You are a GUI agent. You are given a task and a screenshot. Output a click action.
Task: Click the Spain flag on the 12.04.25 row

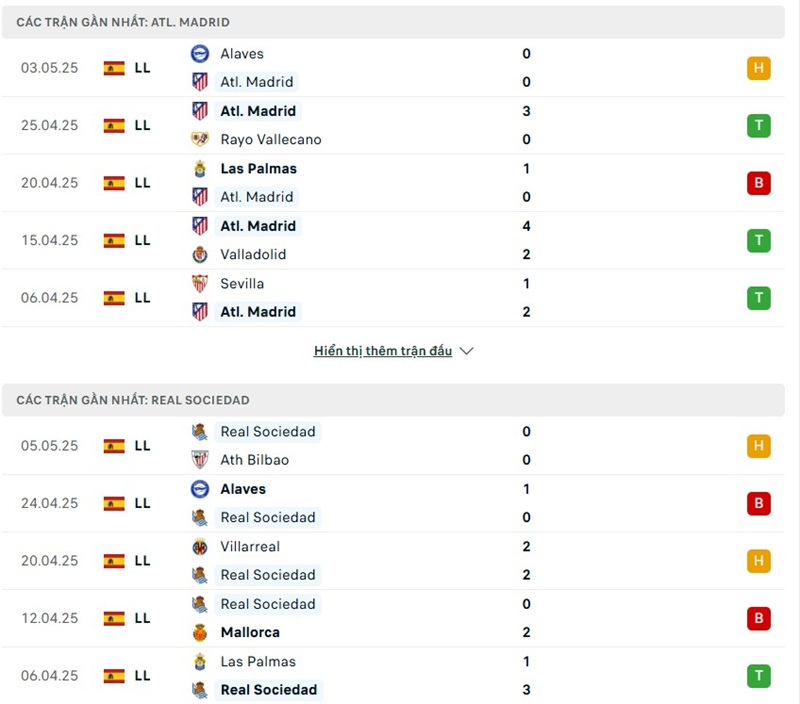[x=114, y=618]
